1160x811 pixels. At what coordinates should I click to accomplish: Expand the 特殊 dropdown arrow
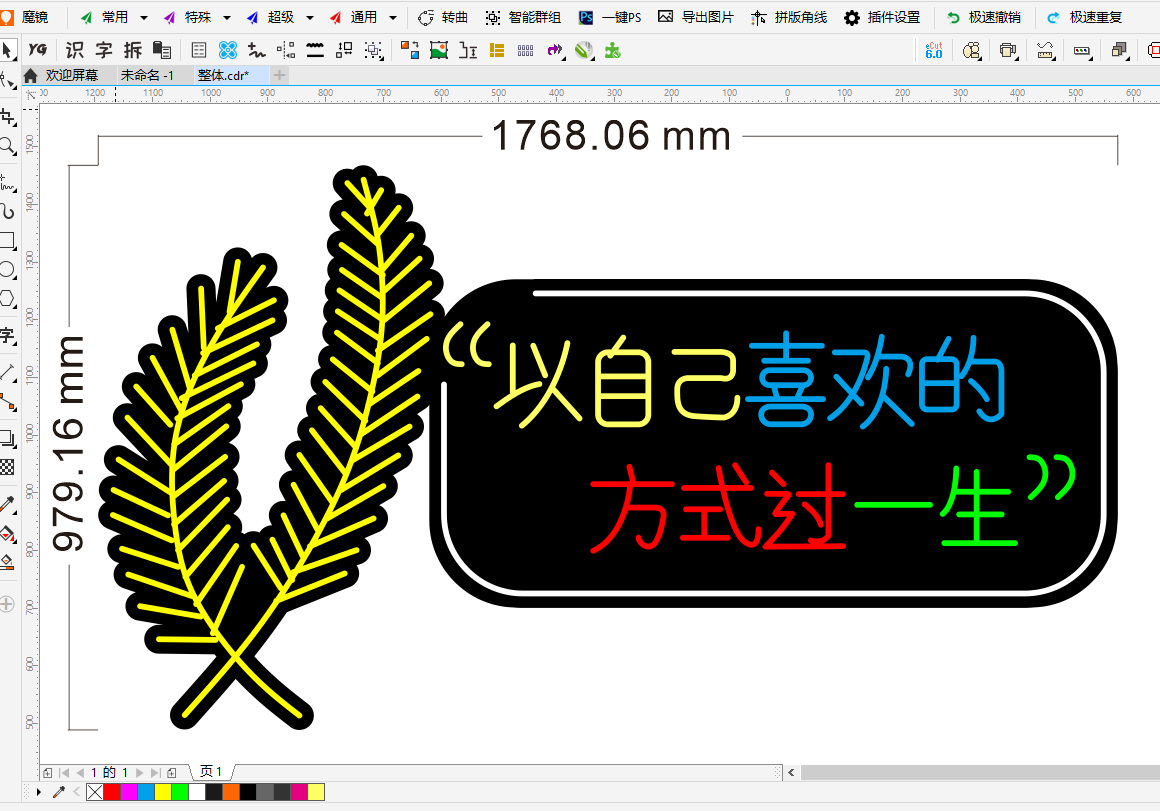click(x=227, y=18)
